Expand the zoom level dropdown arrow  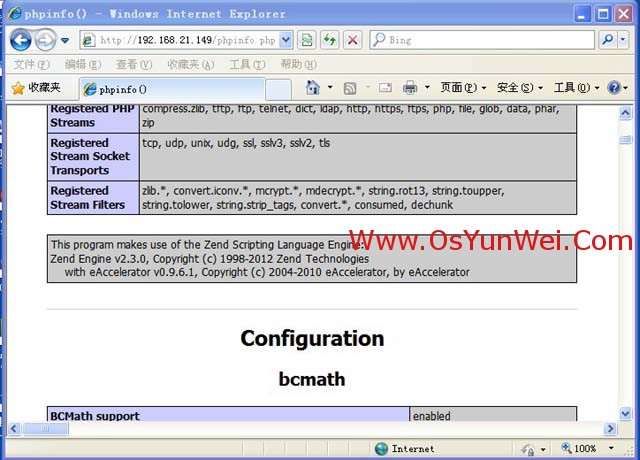pyautogui.click(x=611, y=449)
